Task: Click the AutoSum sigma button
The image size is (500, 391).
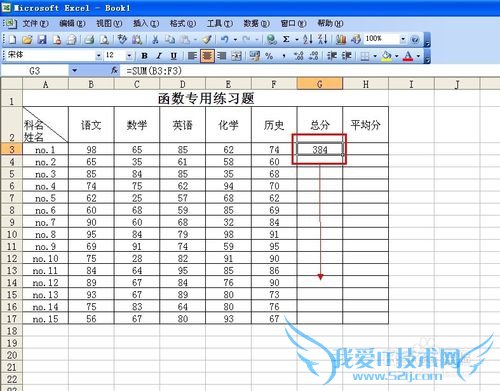Action: coord(286,39)
